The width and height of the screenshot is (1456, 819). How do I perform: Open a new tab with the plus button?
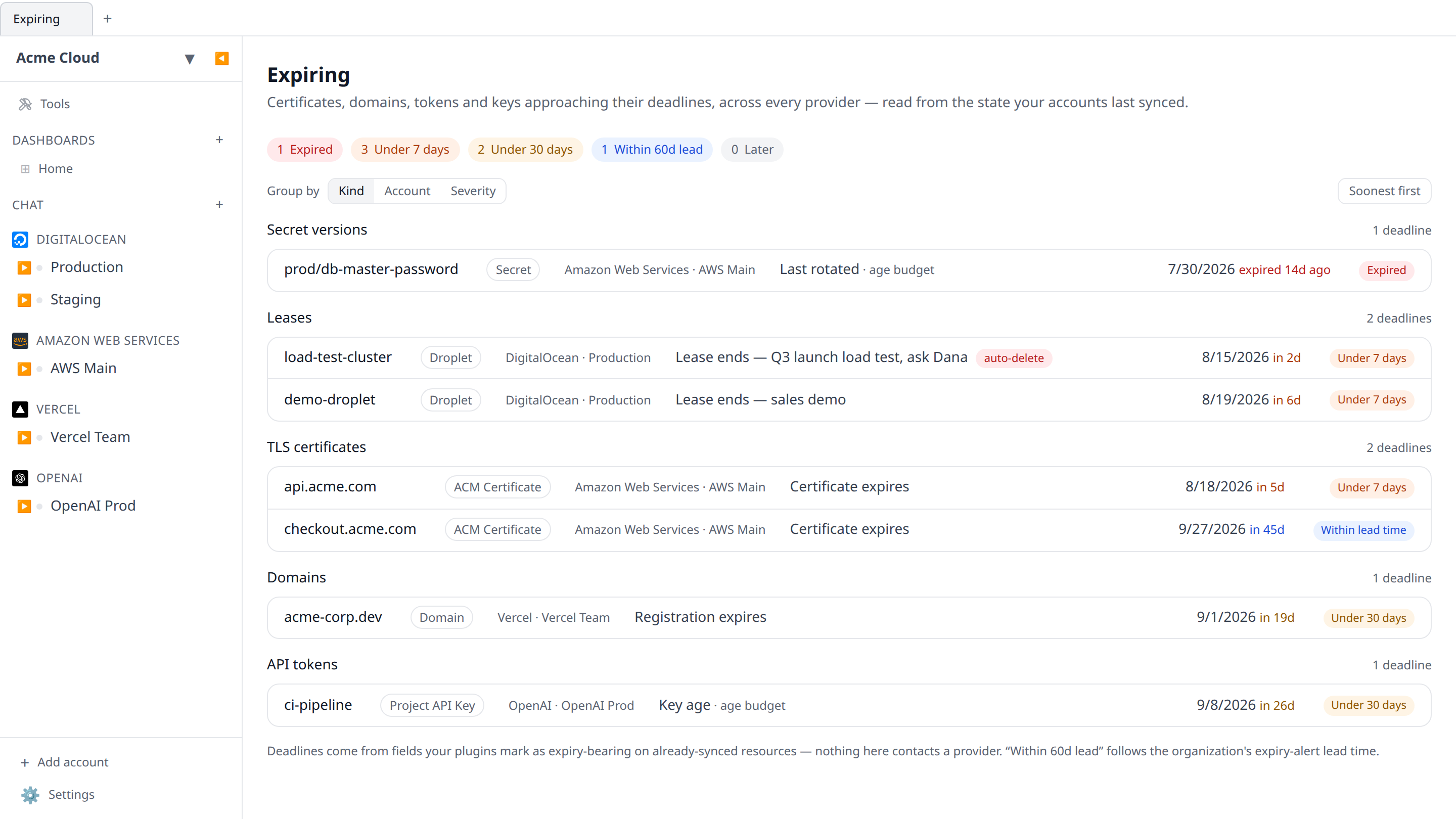[x=107, y=19]
